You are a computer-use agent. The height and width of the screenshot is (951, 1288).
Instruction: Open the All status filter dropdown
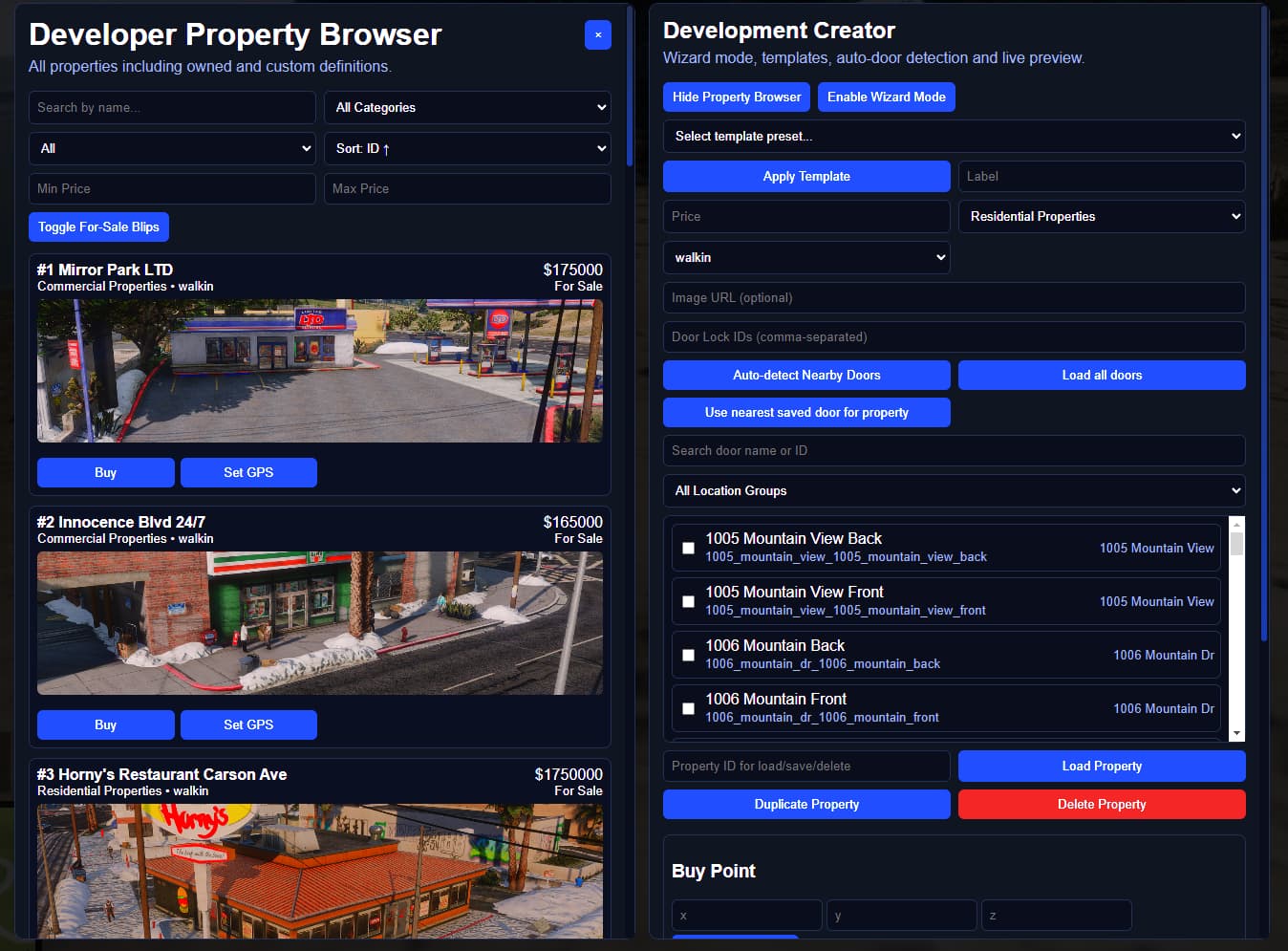point(172,148)
